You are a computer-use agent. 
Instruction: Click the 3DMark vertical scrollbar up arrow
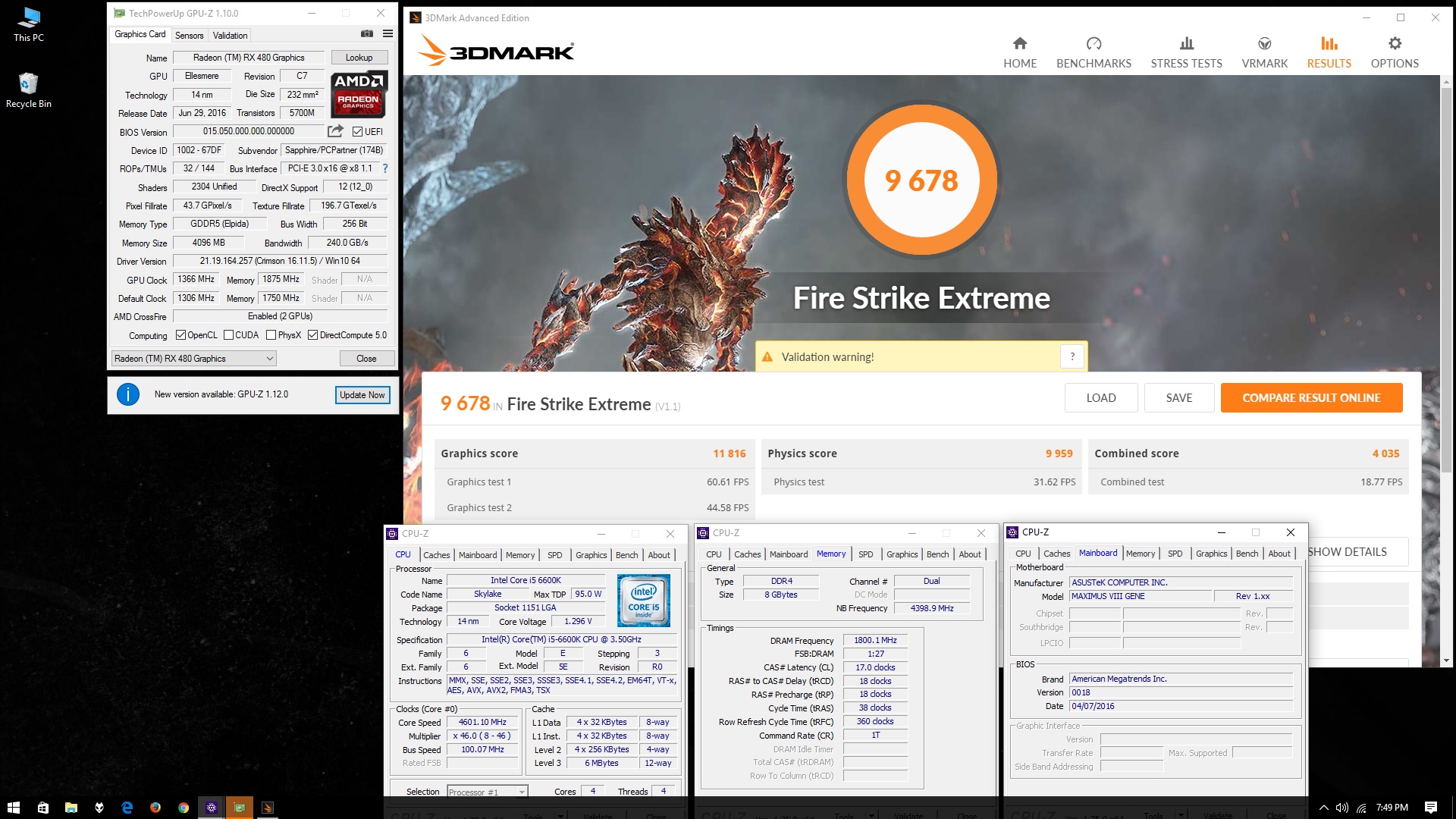[x=1447, y=81]
